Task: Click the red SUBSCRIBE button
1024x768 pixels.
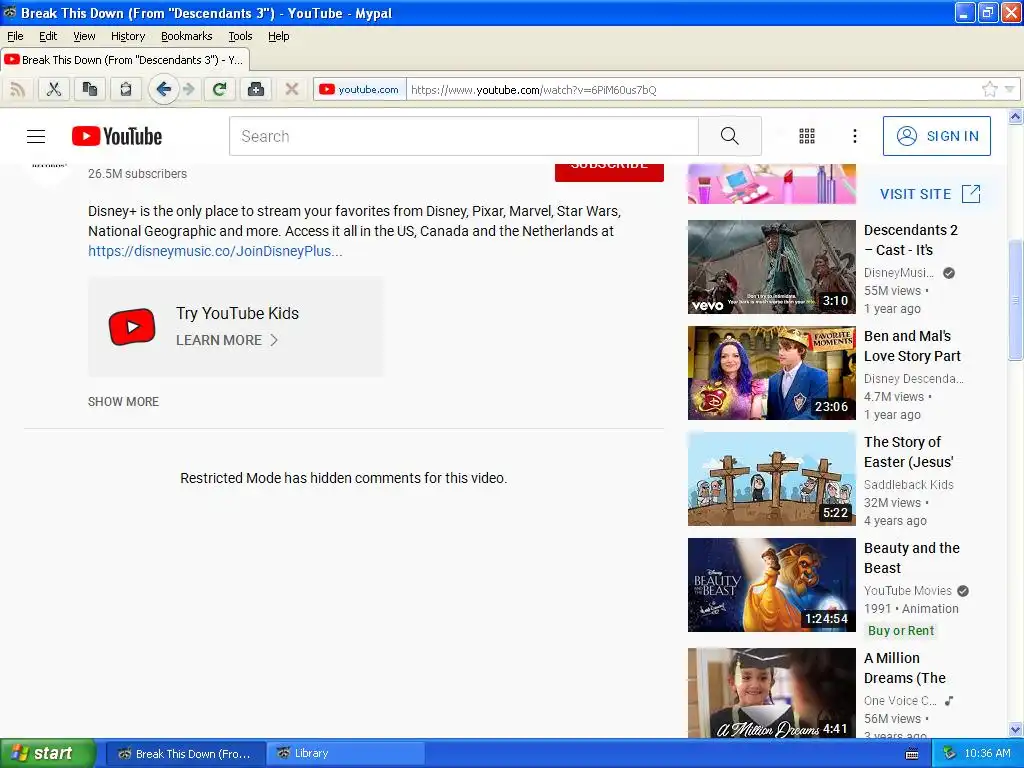Action: coord(609,172)
